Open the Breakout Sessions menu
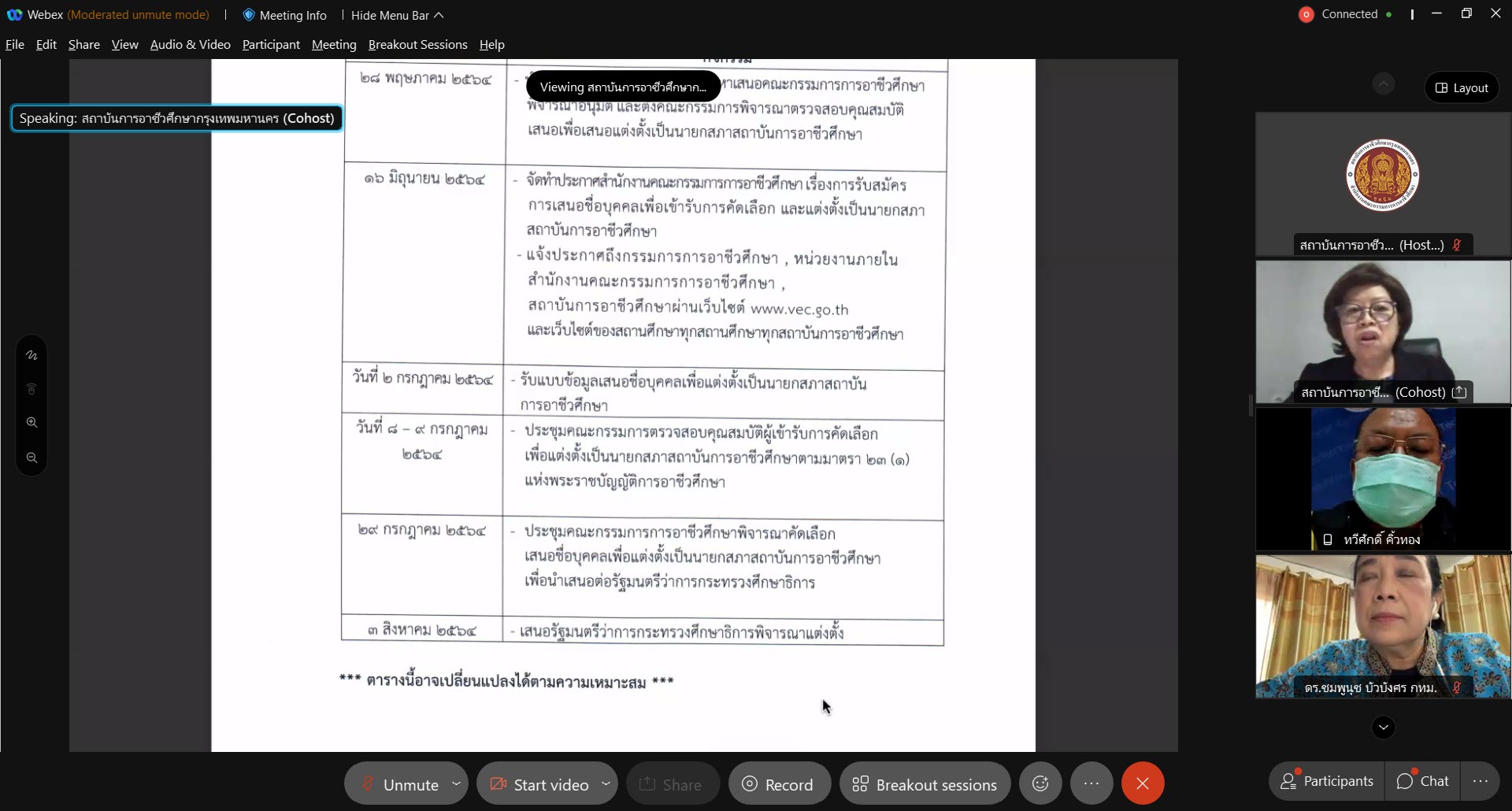Image resolution: width=1512 pixels, height=811 pixels. [x=418, y=44]
